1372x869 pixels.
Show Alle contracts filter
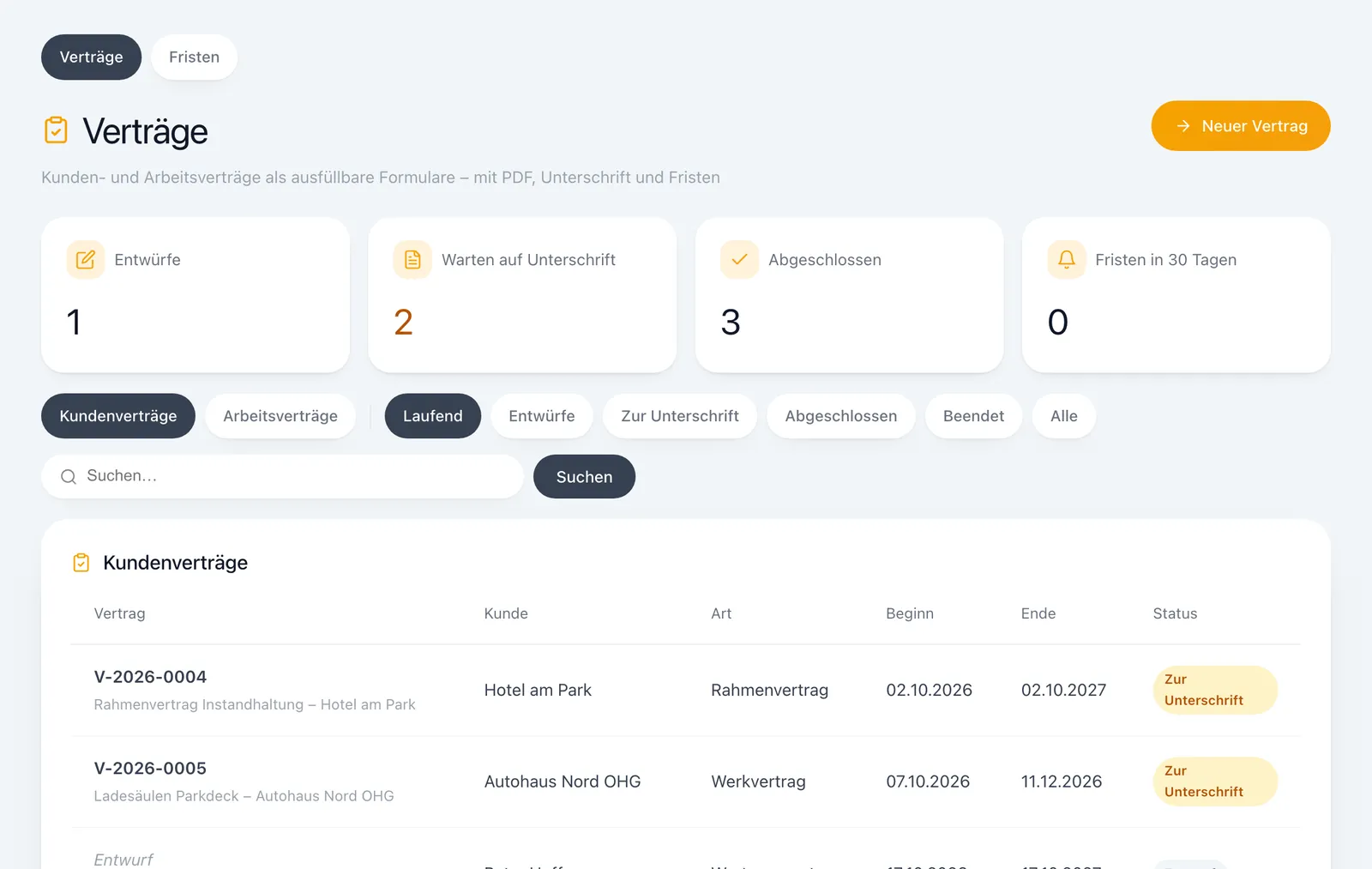click(x=1064, y=416)
